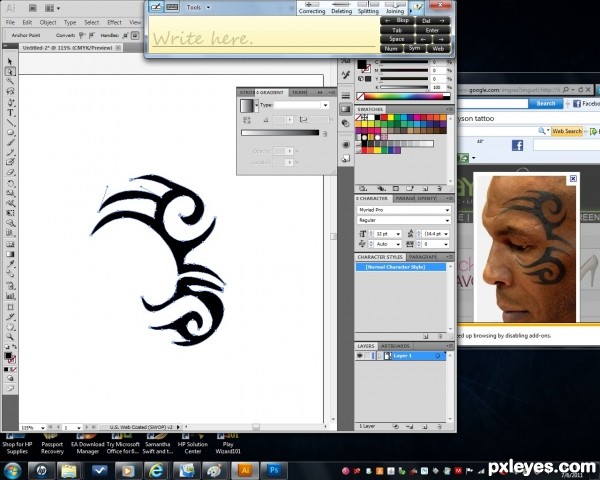Click the Enter key in input panel
Image resolution: width=600 pixels, height=480 pixels.
432,30
